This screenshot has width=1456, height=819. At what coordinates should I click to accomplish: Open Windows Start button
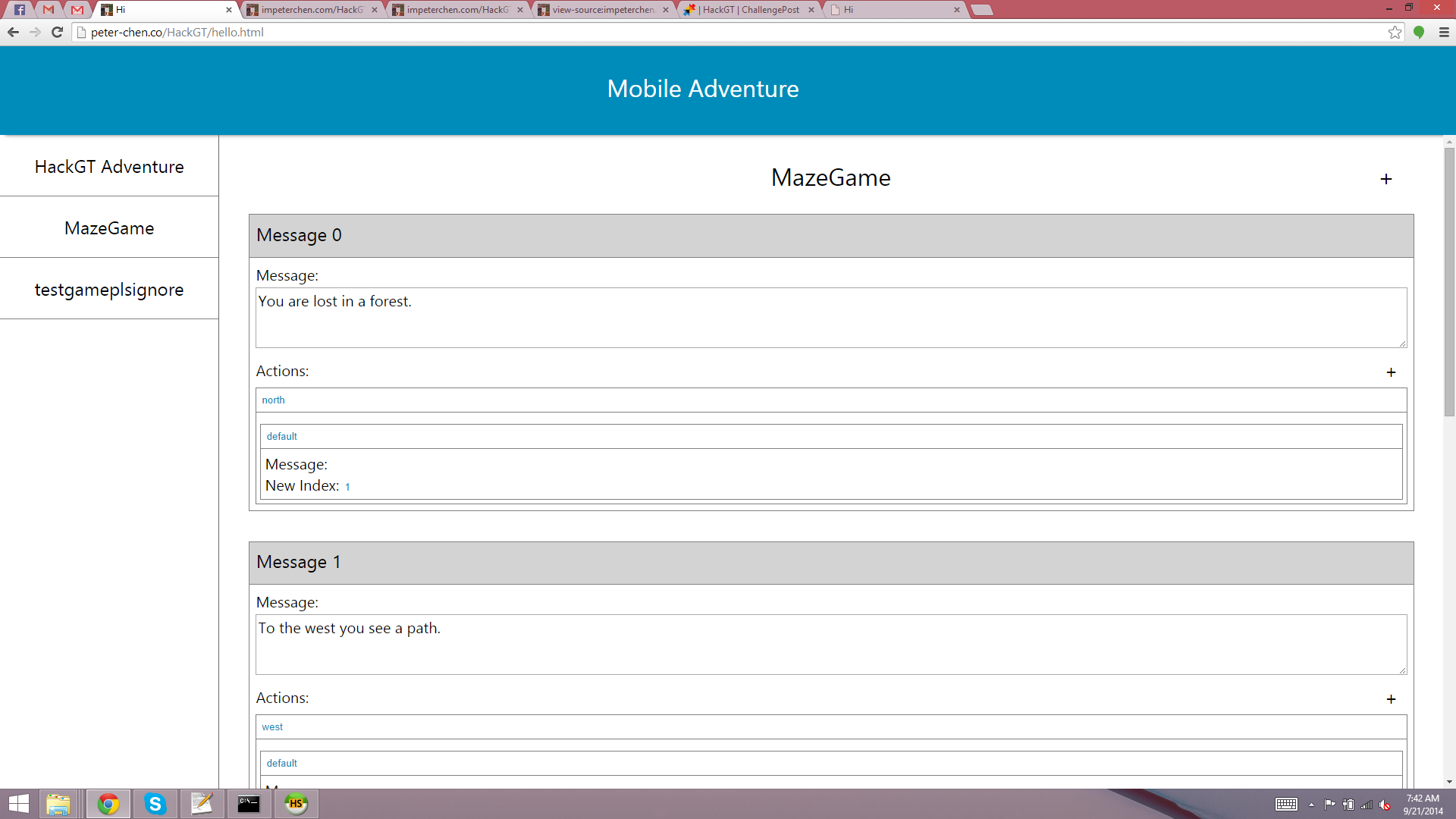18,804
